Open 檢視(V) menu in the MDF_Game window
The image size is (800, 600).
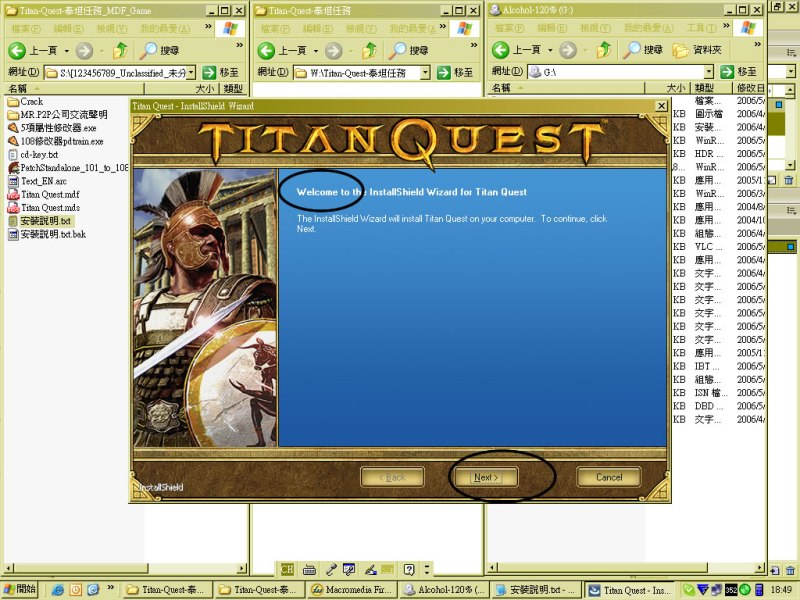(112, 29)
